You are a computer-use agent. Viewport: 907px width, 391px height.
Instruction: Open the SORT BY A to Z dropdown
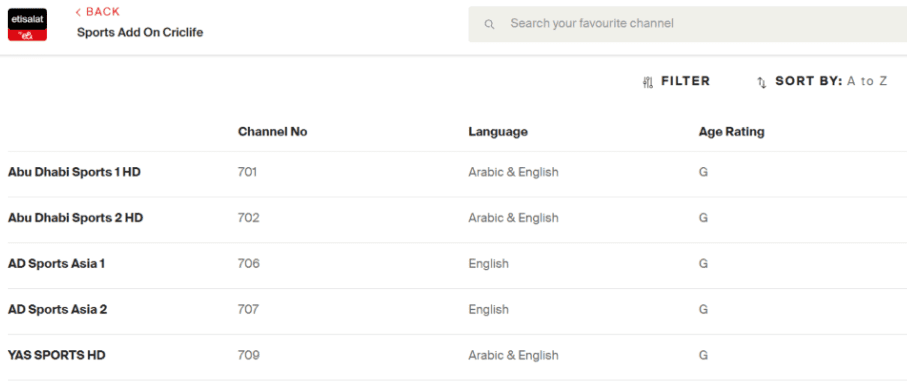822,82
